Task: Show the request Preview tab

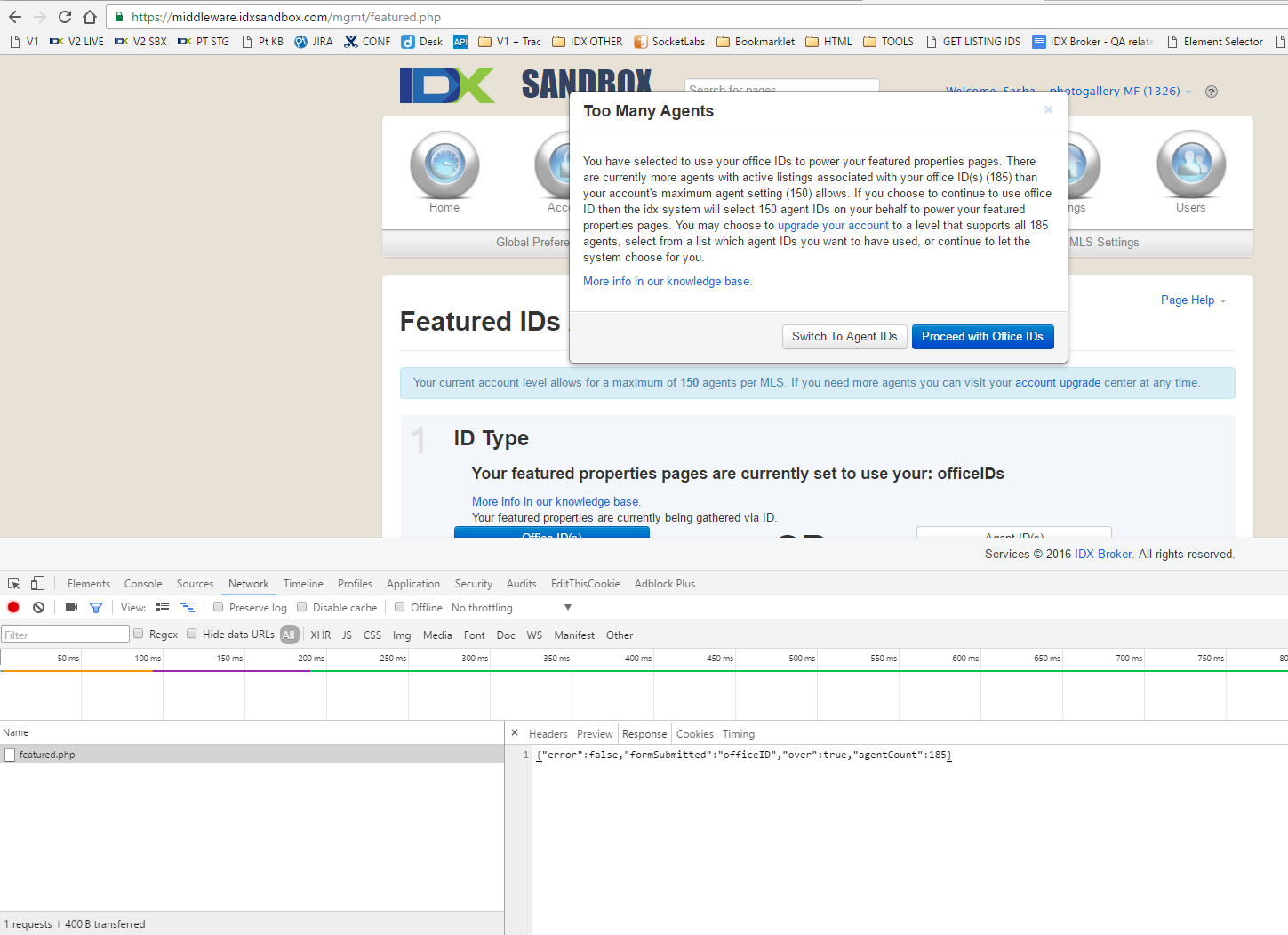Action: point(595,734)
